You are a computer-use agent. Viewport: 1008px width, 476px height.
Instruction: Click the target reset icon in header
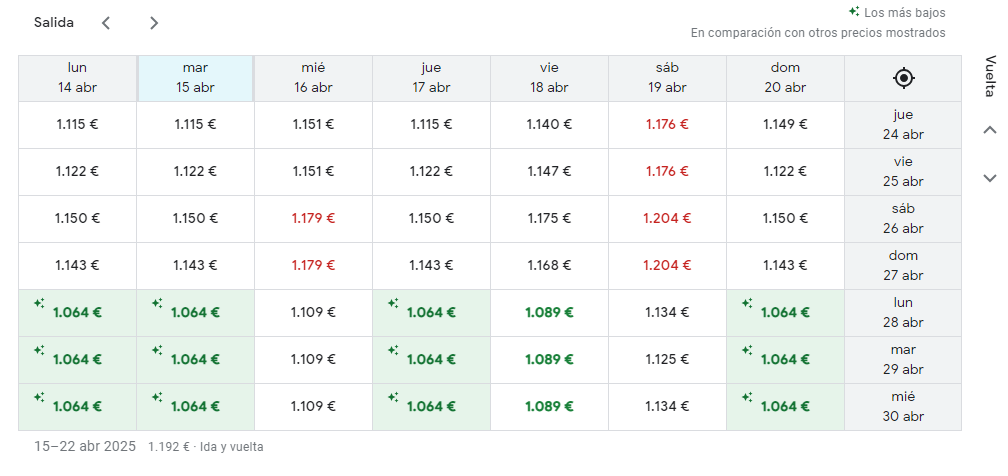(903, 78)
